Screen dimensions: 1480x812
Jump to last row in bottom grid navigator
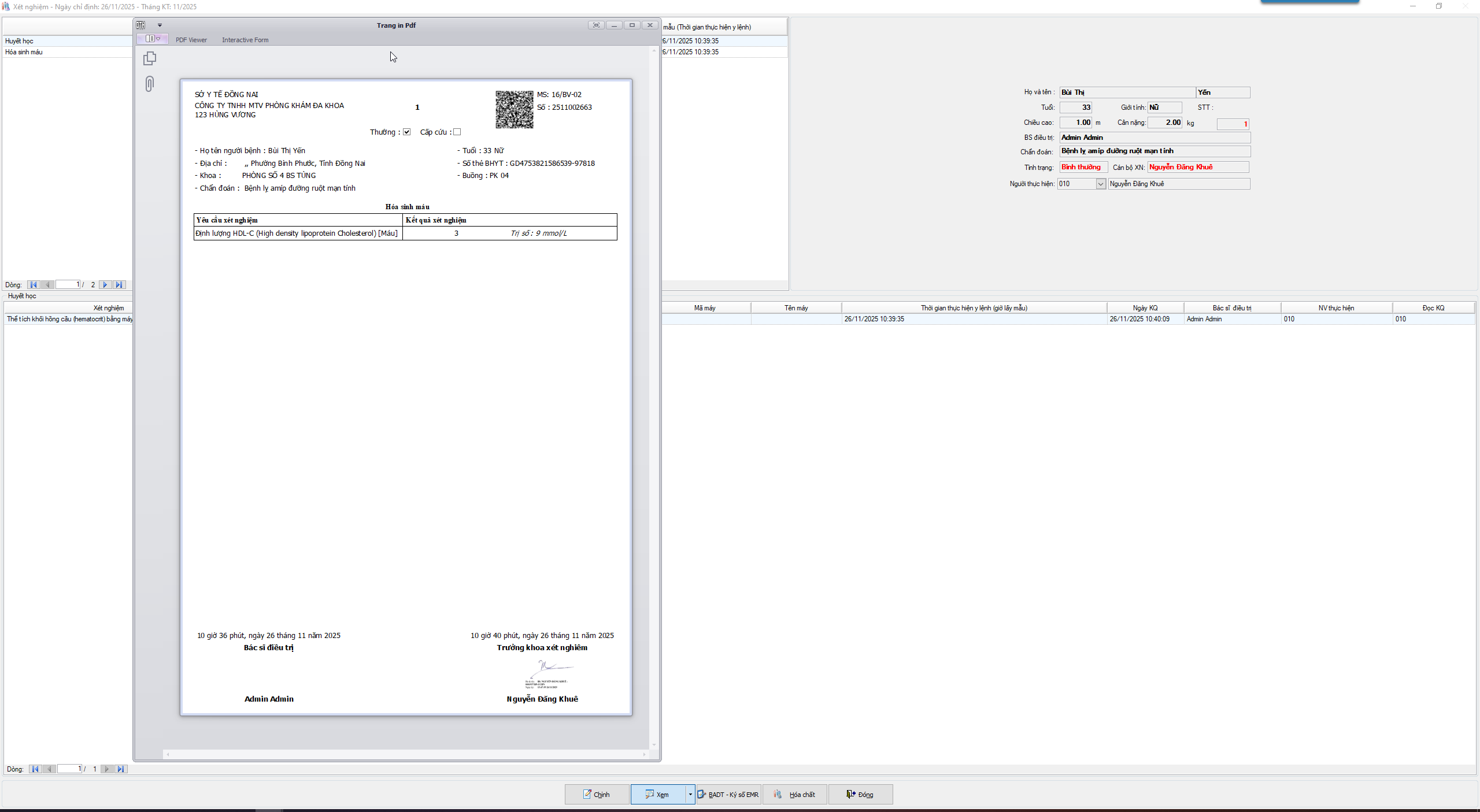point(120,769)
